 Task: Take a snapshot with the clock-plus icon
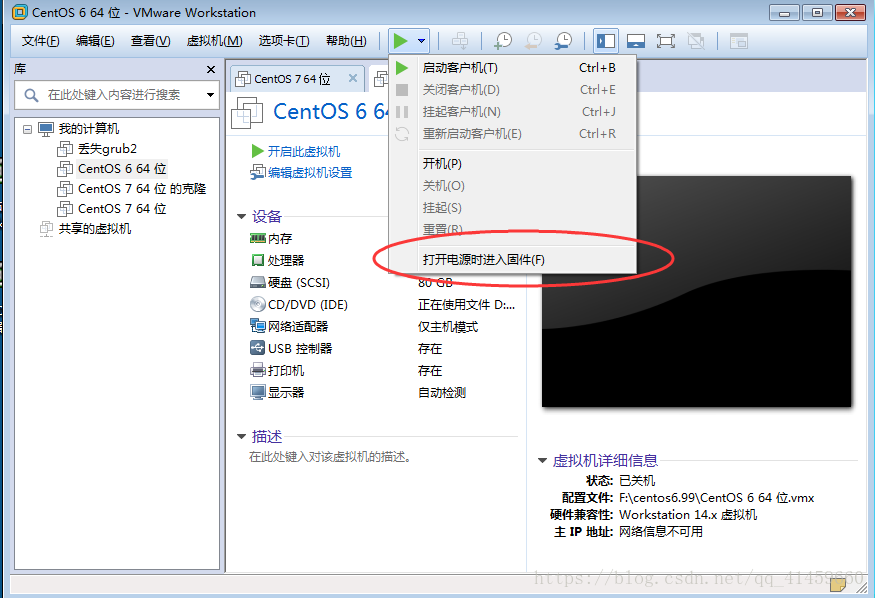503,41
